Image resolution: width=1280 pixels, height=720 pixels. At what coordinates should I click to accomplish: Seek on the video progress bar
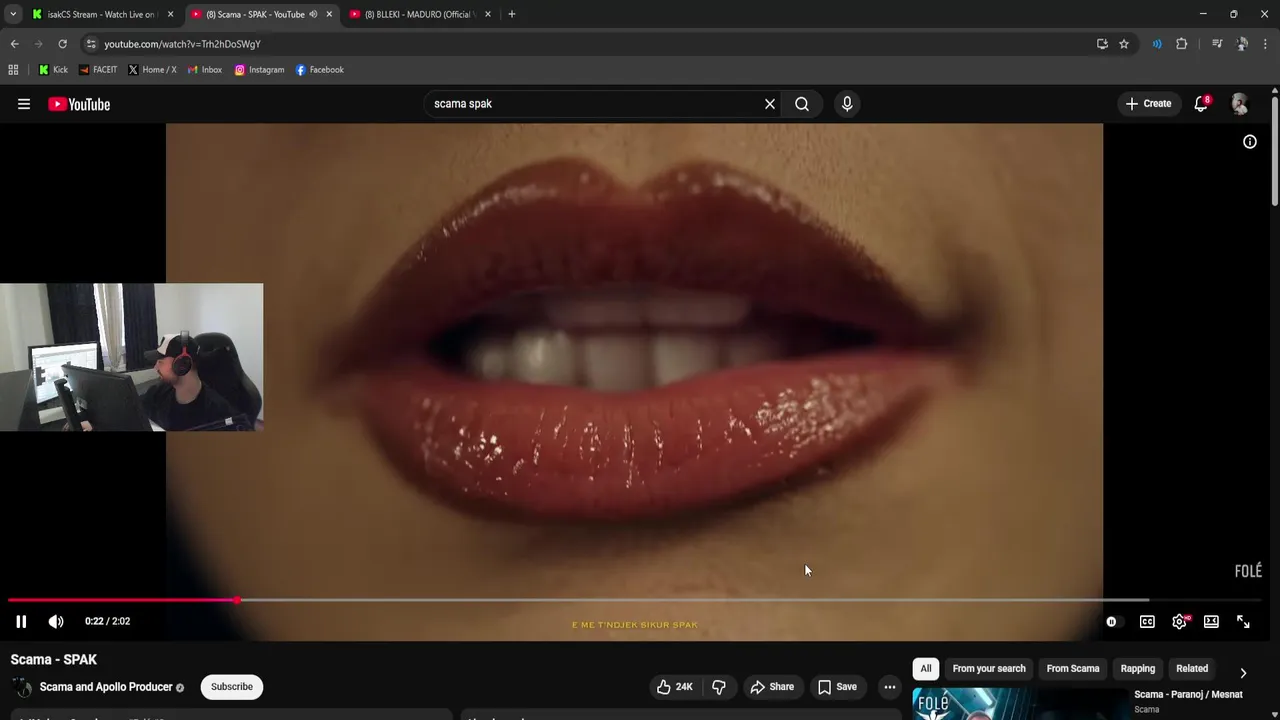[x=634, y=600]
